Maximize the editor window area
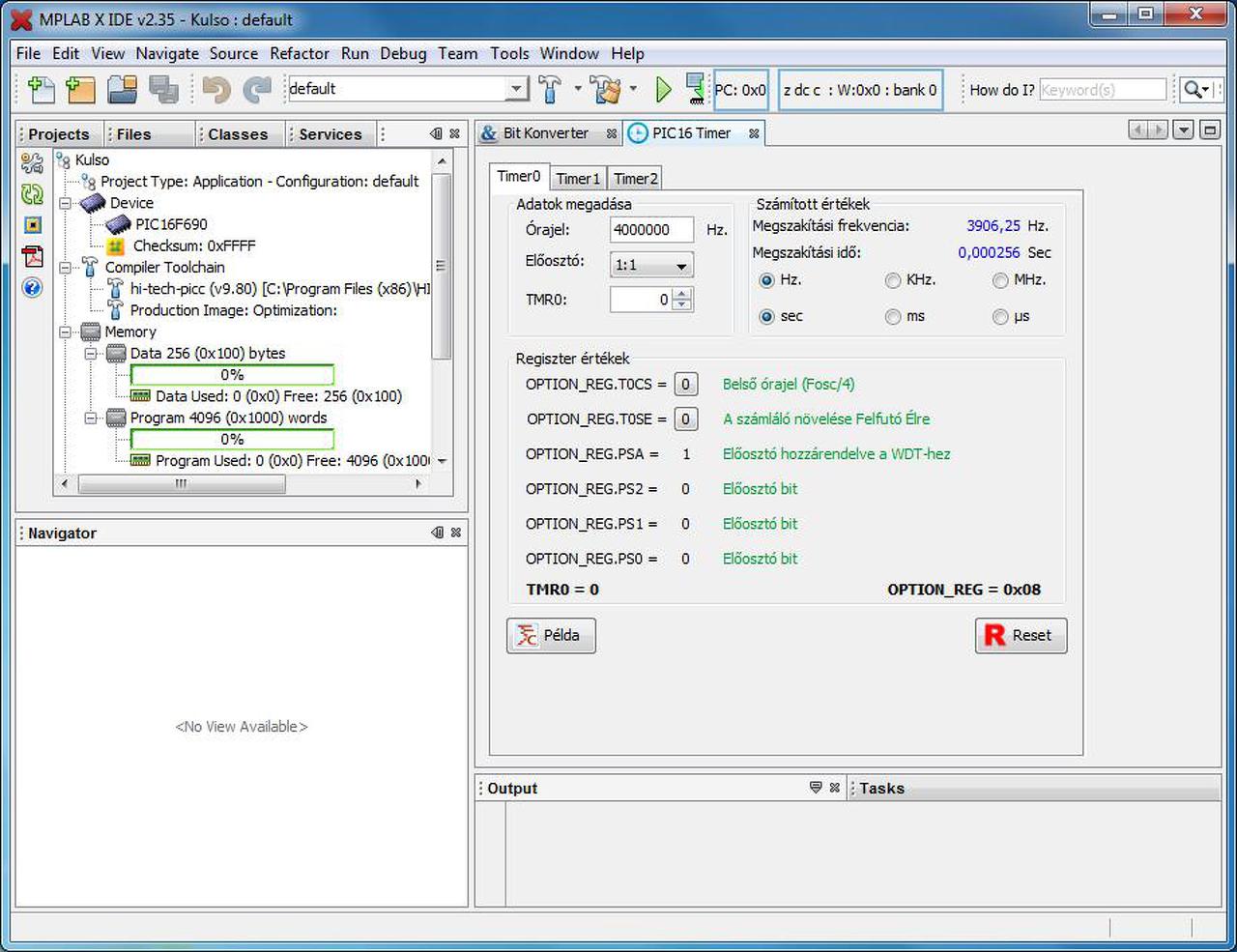The height and width of the screenshot is (952, 1237). 1210,130
